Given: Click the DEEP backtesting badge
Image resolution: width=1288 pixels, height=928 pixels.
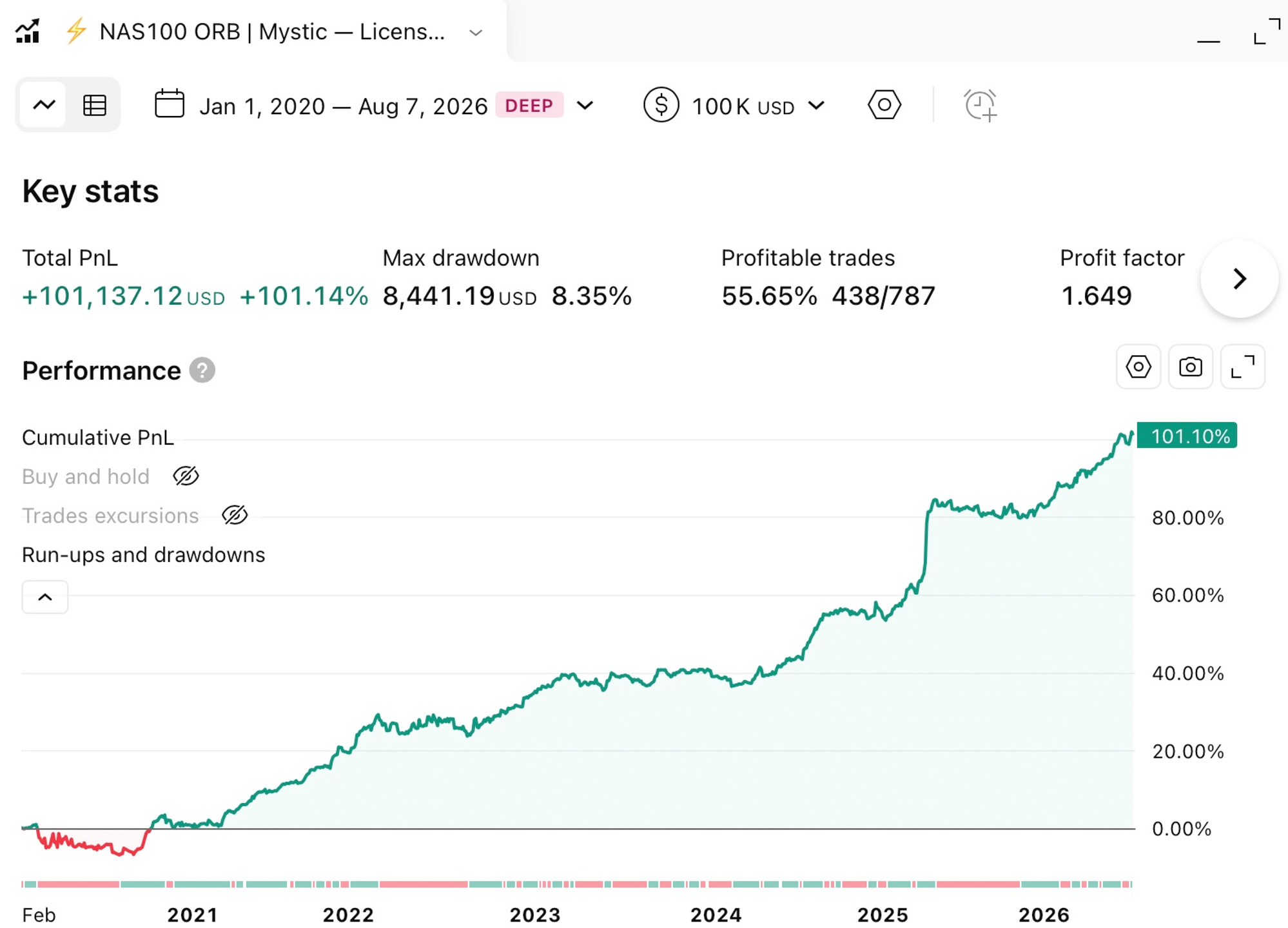Looking at the screenshot, I should [529, 105].
